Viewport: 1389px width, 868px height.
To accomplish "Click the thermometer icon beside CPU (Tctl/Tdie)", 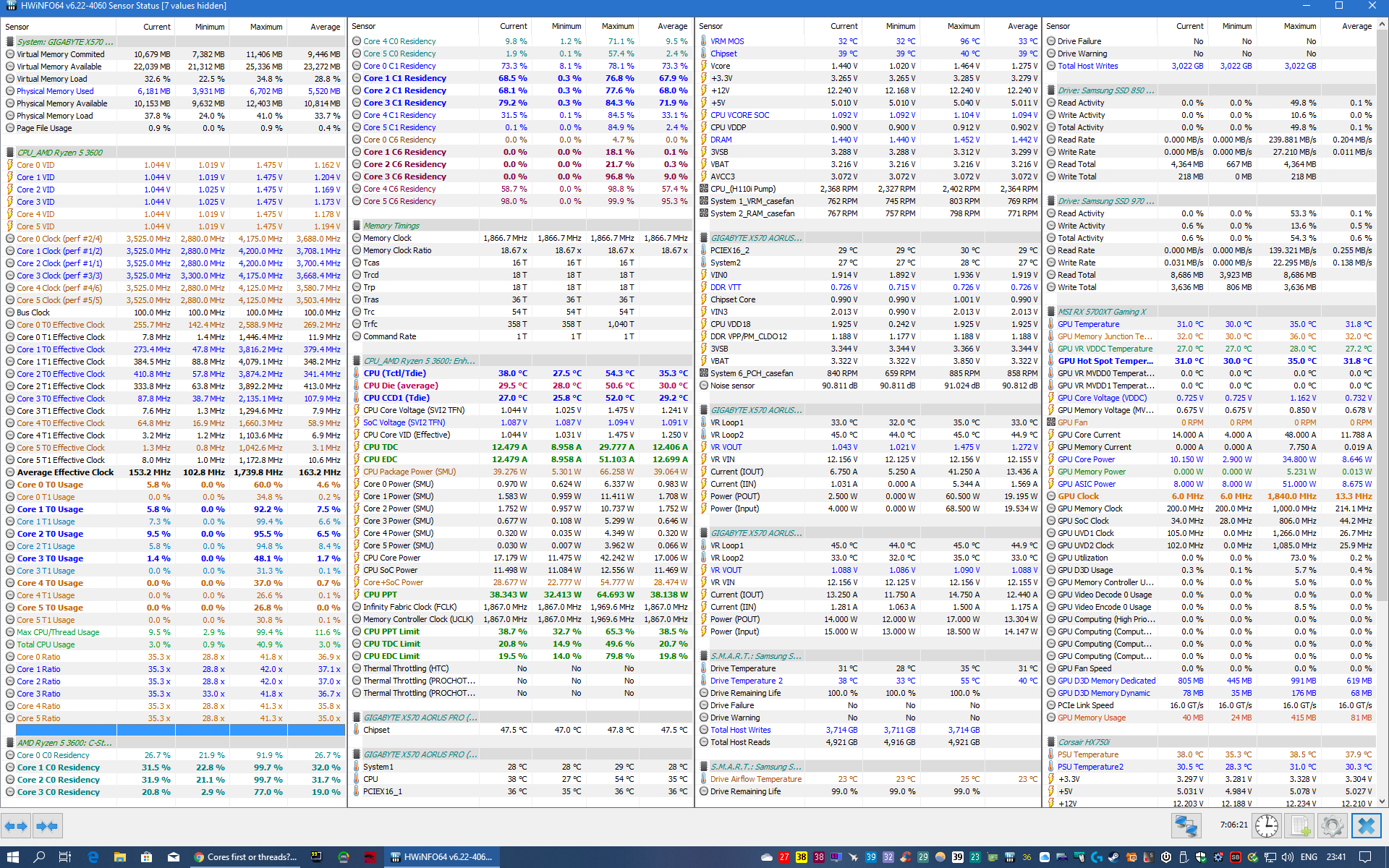I will point(357,373).
